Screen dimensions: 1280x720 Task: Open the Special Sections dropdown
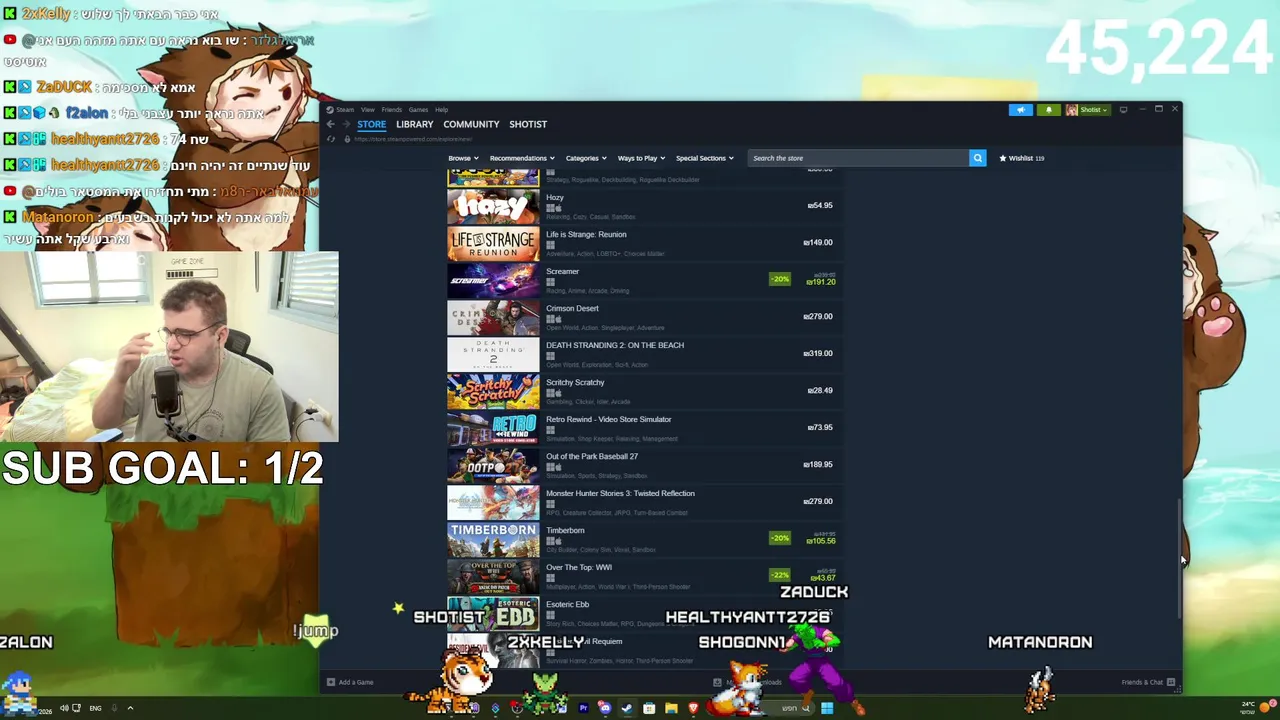[x=704, y=158]
